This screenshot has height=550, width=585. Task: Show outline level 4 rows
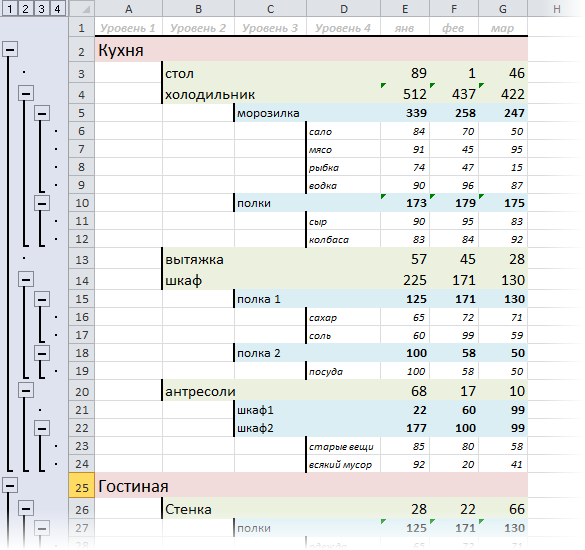point(57,8)
